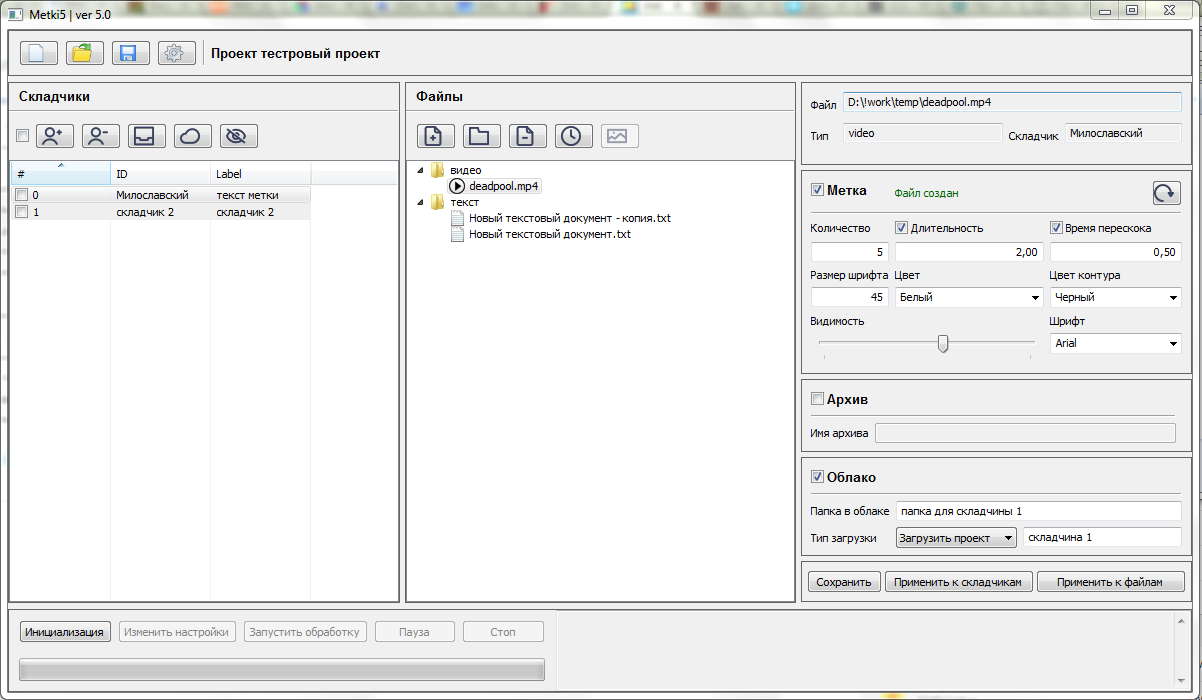
Task: Open a project with the folder icon
Action: pyautogui.click(x=85, y=53)
